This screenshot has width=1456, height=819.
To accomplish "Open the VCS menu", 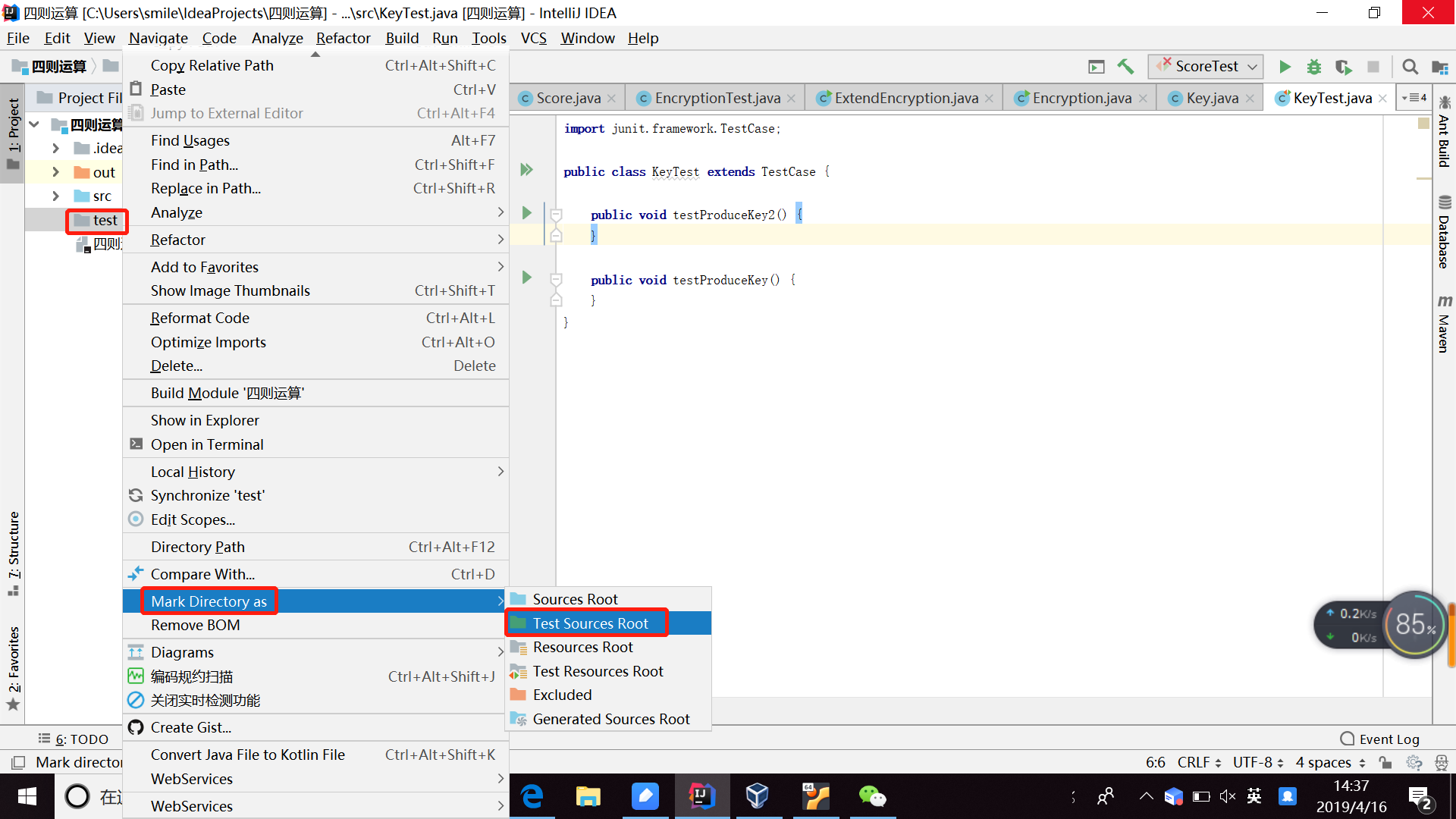I will (533, 38).
